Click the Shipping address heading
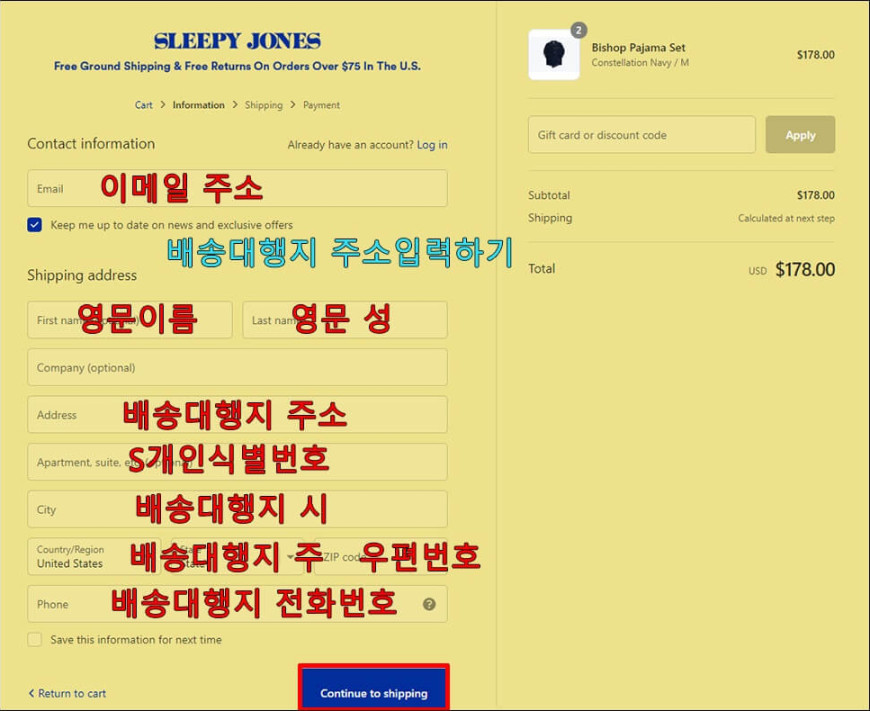 click(82, 275)
